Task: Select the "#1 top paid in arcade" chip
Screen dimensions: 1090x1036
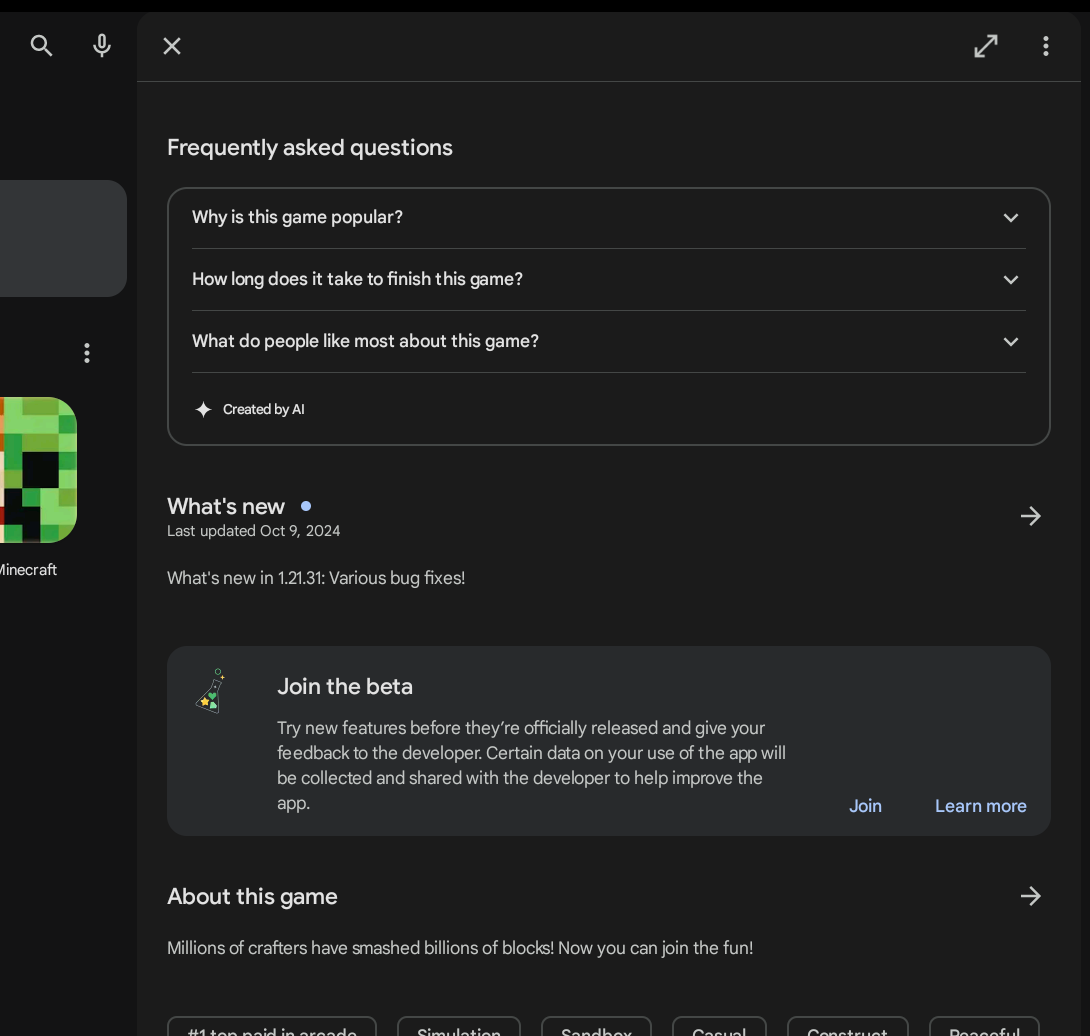Action: coord(272,1028)
